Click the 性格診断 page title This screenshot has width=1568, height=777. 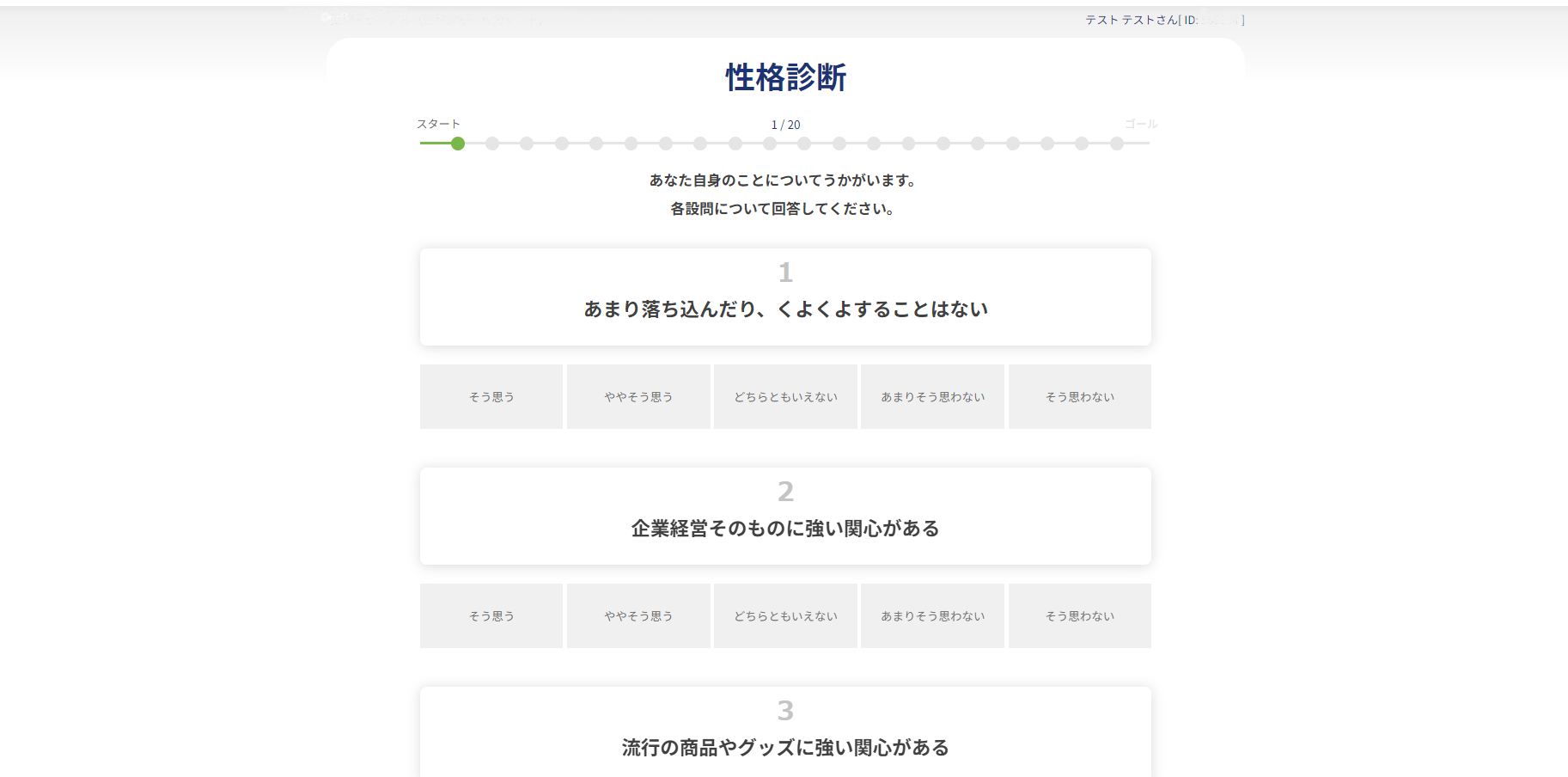point(784,77)
